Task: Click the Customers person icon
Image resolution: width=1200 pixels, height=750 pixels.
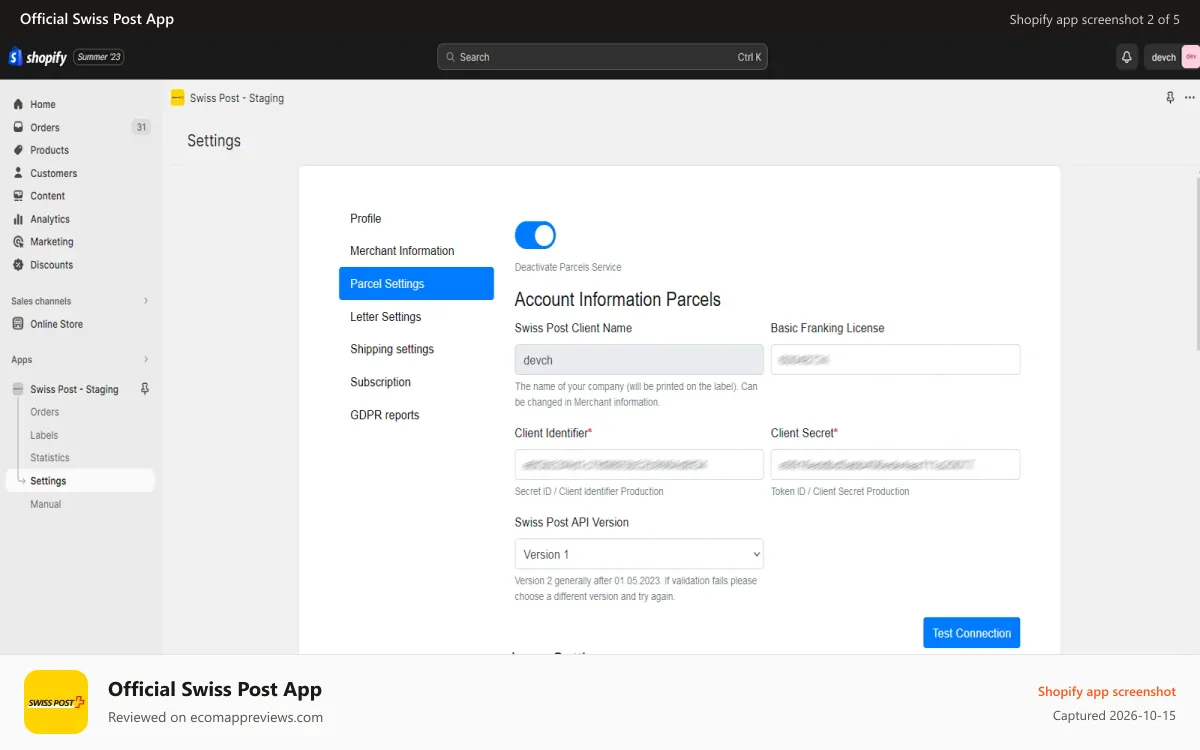Action: click(x=18, y=173)
